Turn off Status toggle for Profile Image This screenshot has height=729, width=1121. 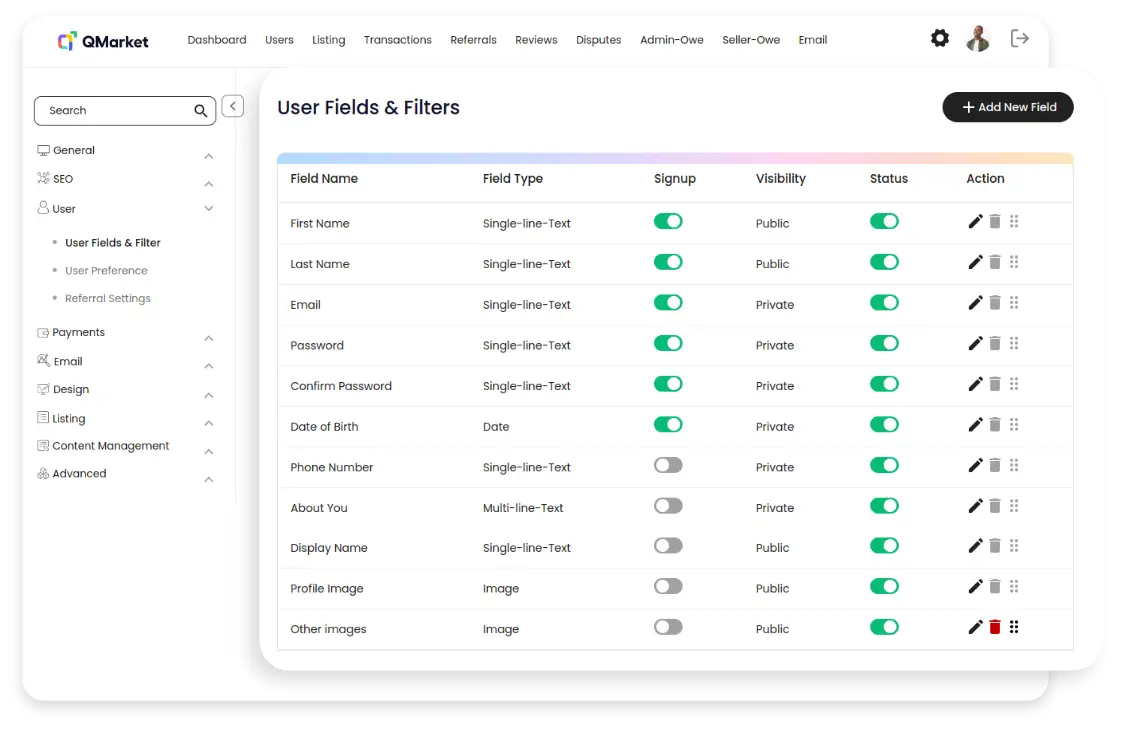click(x=884, y=587)
